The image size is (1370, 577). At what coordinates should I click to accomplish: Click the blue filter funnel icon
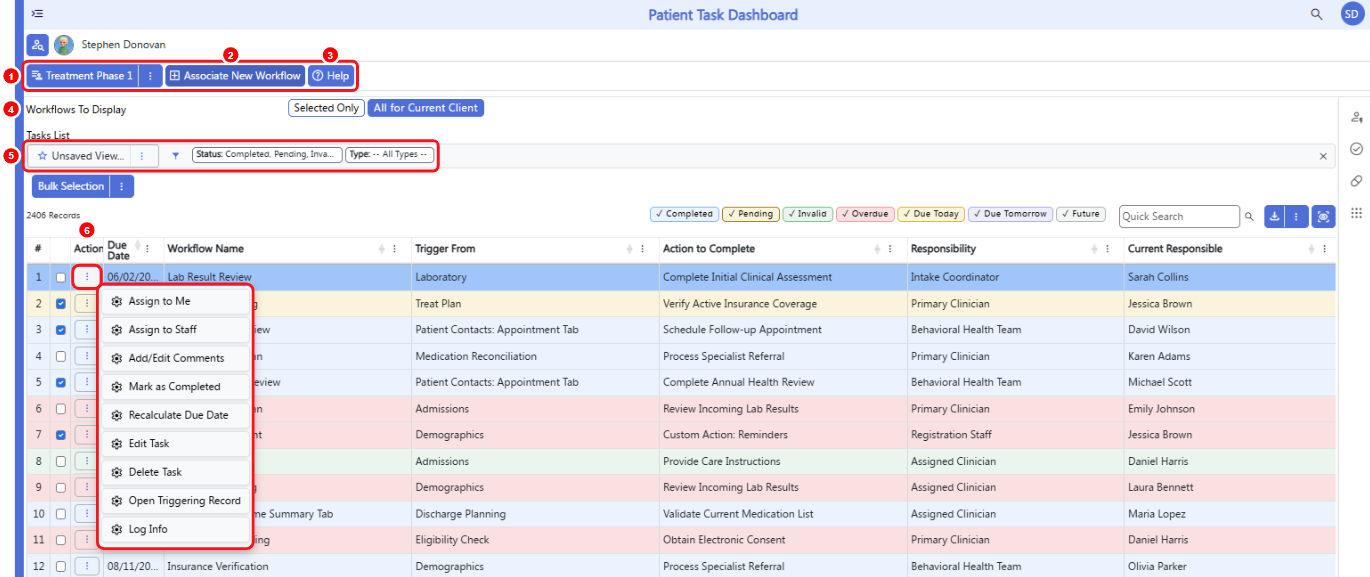(176, 156)
